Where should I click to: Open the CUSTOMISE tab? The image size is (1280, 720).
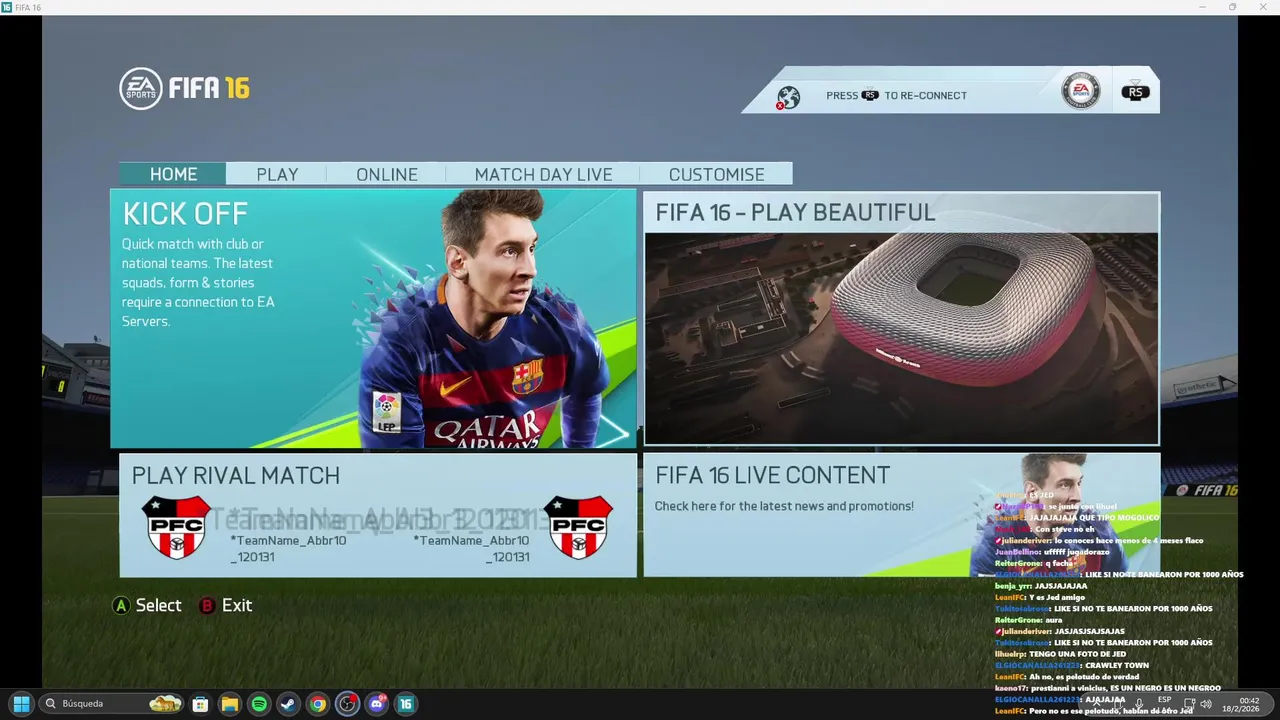(x=716, y=174)
